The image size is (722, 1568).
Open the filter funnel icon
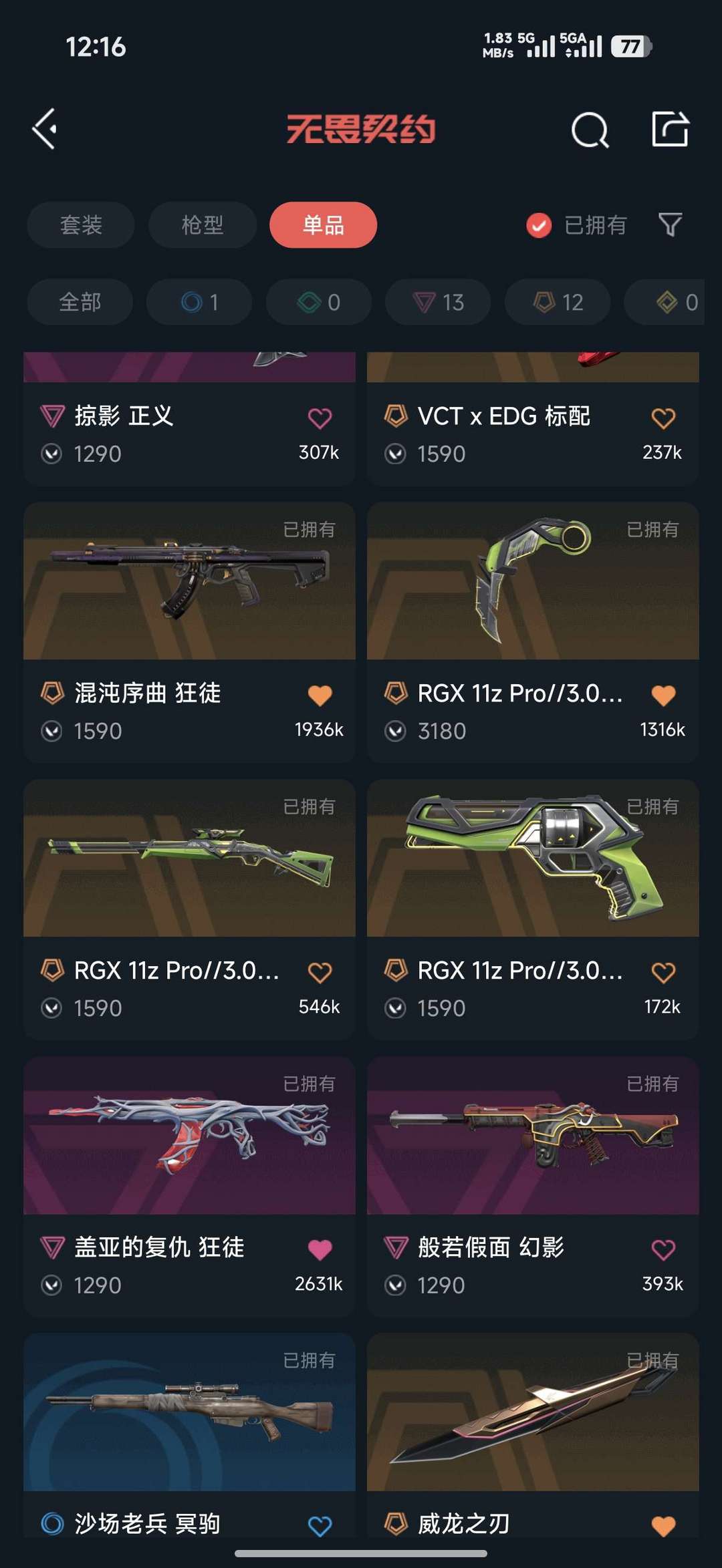pyautogui.click(x=670, y=225)
